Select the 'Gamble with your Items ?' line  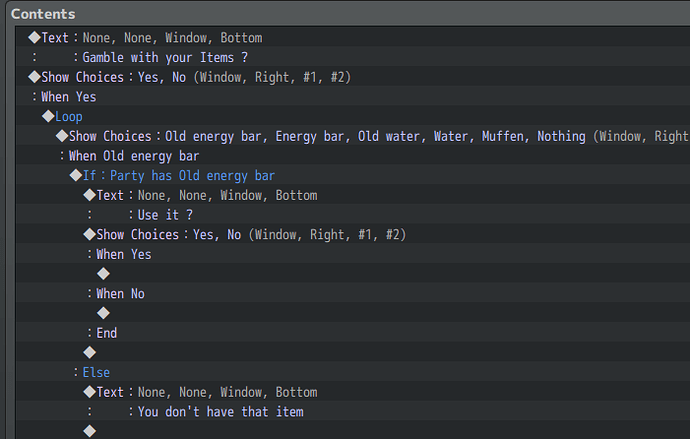pyautogui.click(x=352, y=58)
